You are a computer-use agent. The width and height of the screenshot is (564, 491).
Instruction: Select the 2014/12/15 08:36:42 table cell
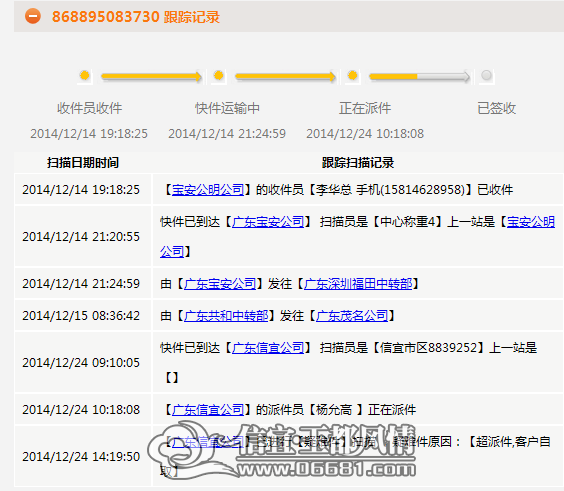[x=83, y=316]
